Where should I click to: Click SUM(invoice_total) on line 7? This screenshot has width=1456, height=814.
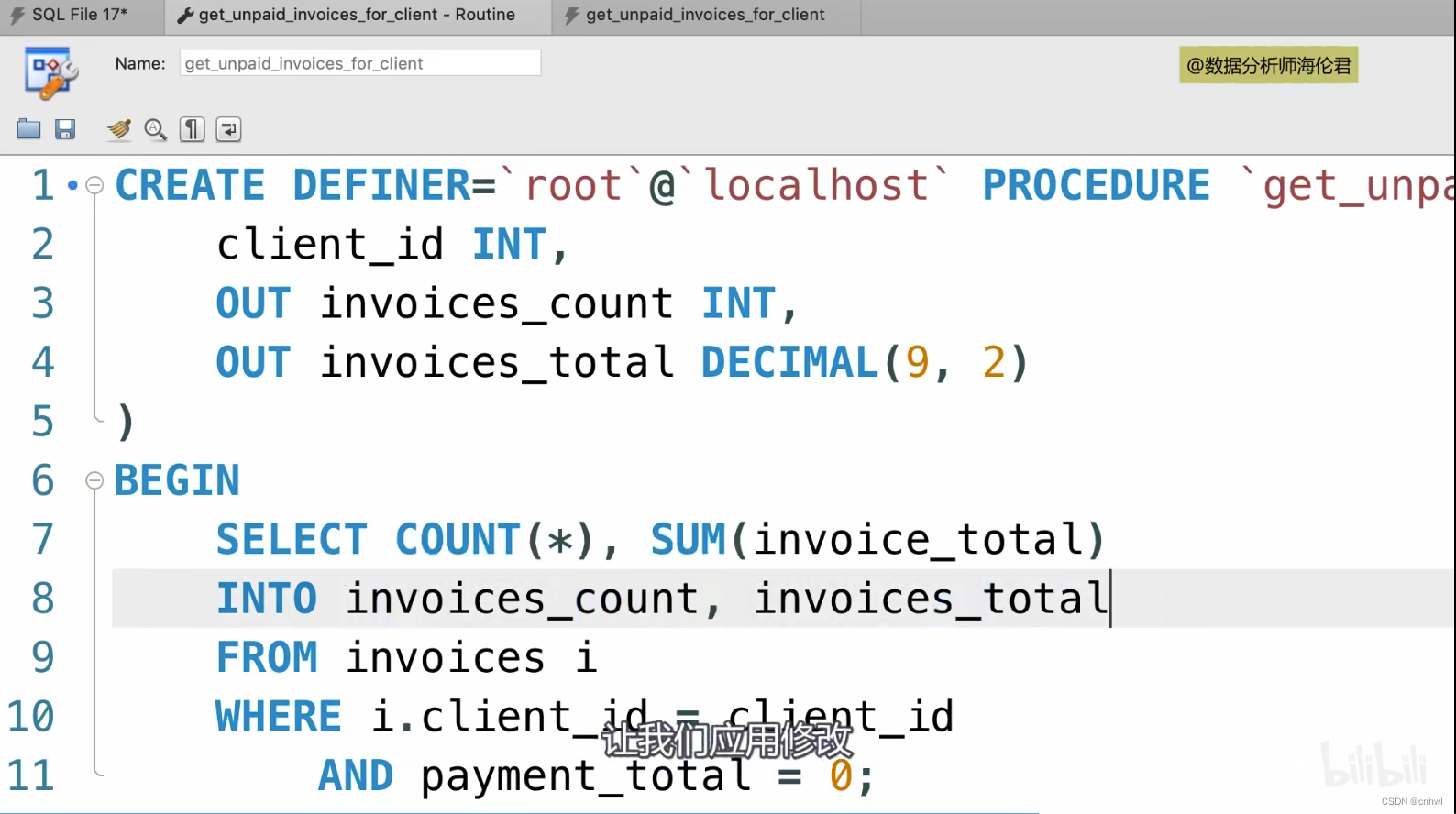(877, 539)
